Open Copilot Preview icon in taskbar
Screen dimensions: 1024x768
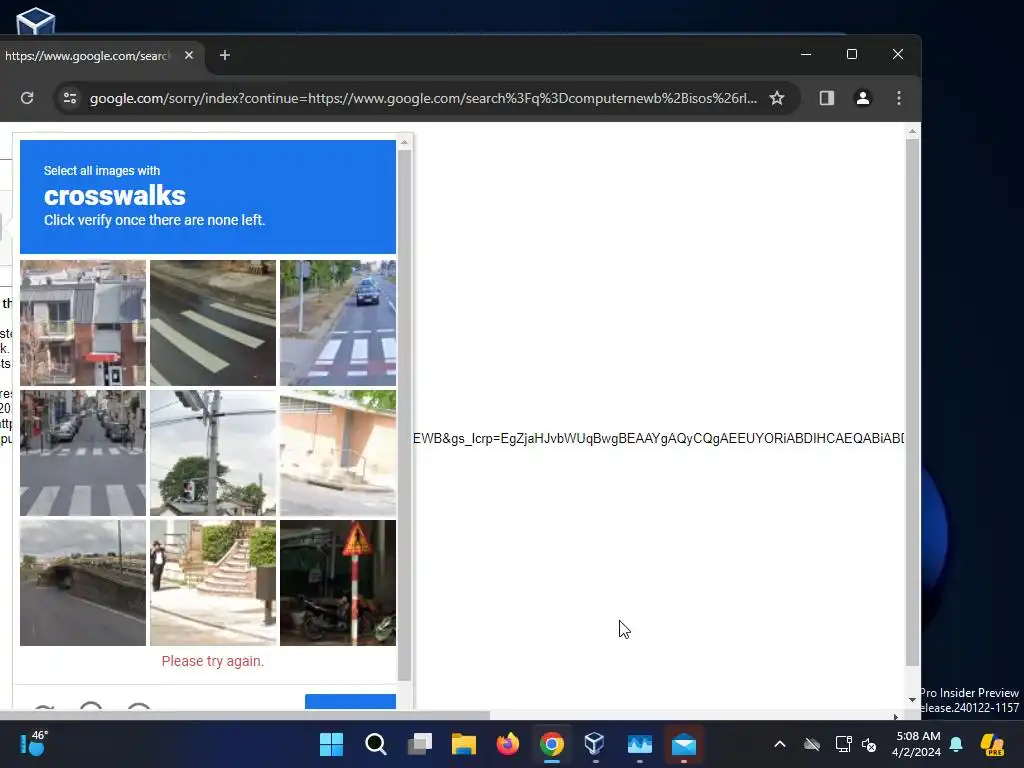[992, 744]
